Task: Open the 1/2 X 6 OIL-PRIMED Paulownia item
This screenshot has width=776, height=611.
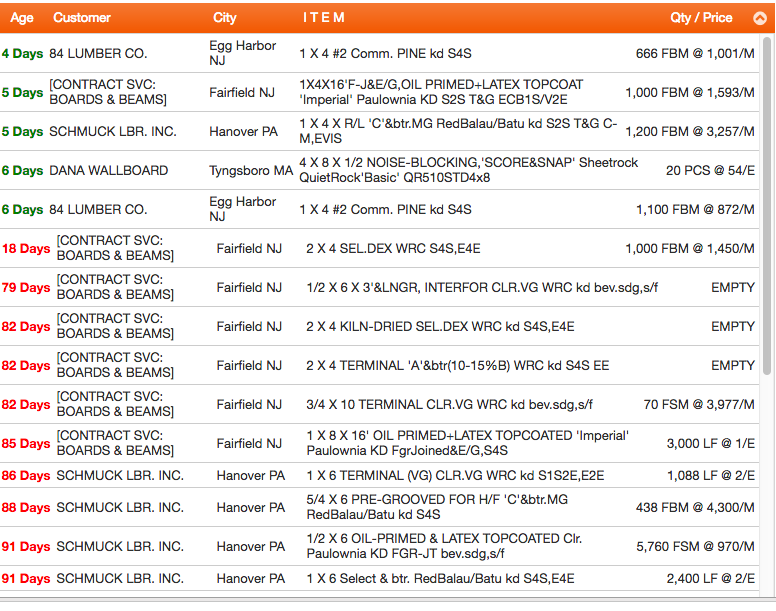Action: pyautogui.click(x=444, y=546)
